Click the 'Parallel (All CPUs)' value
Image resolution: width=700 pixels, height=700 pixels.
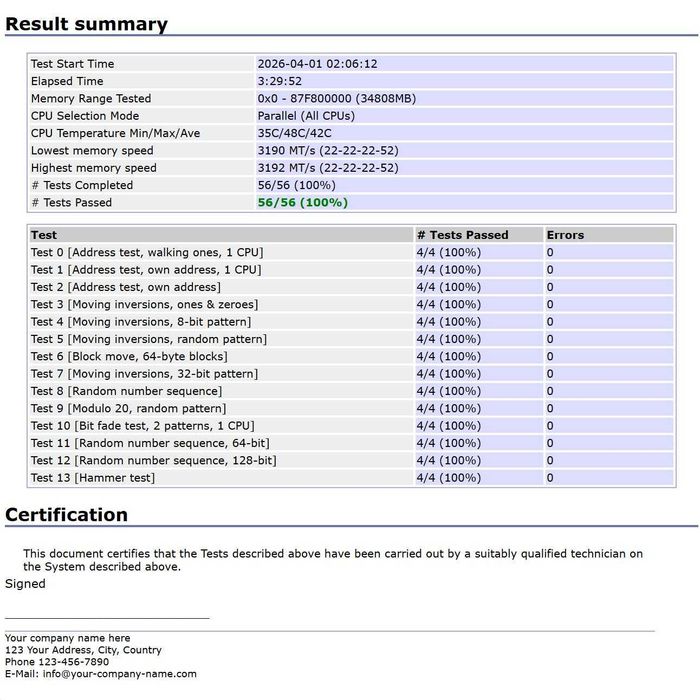pos(306,116)
